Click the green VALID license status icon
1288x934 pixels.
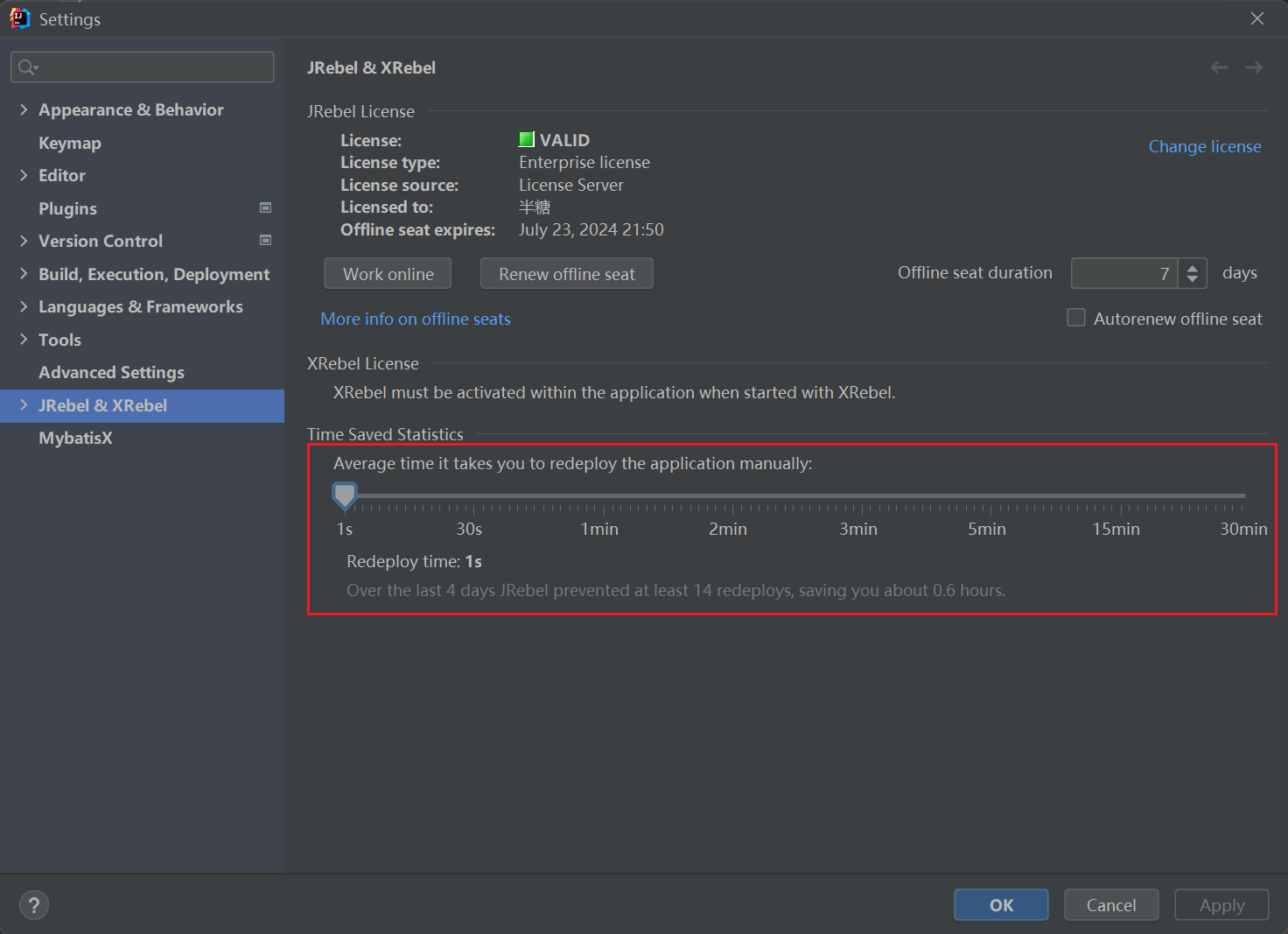[x=527, y=140]
